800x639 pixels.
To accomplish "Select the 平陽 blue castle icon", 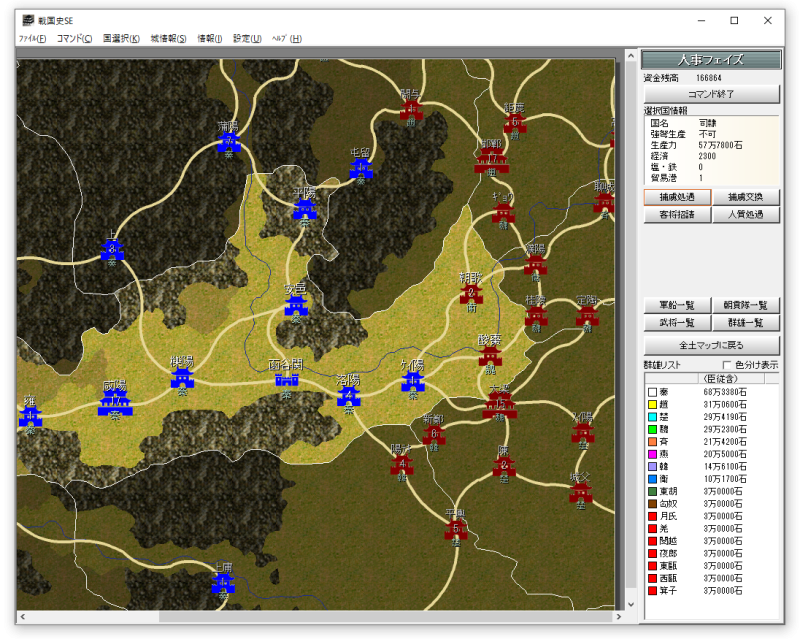I will tap(305, 209).
